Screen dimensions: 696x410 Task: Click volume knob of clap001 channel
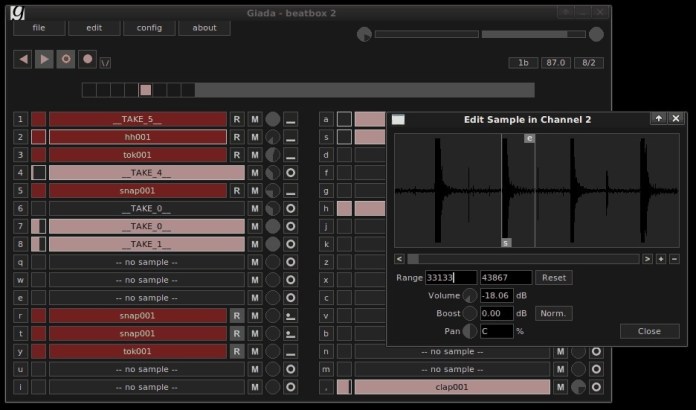click(578, 387)
